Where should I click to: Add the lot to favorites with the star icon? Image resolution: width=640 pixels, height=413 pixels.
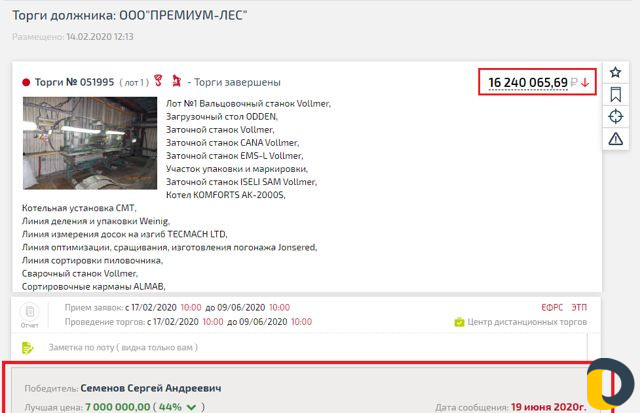pyautogui.click(x=615, y=72)
